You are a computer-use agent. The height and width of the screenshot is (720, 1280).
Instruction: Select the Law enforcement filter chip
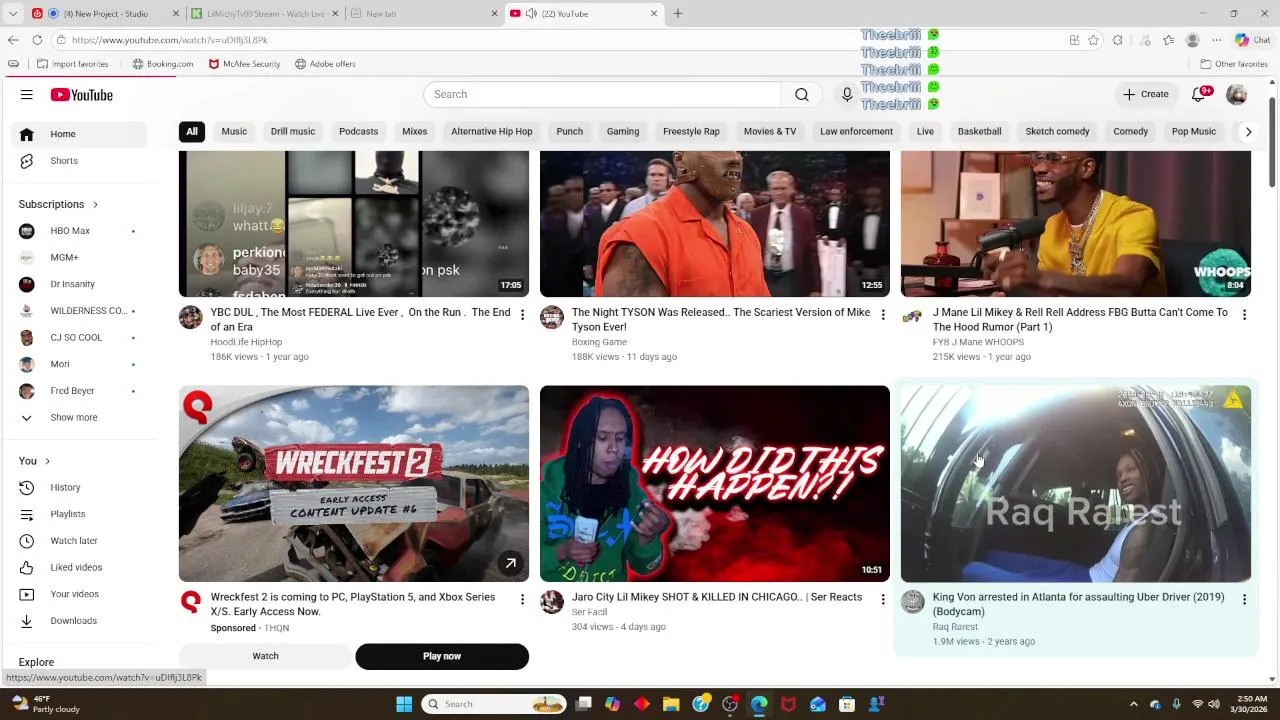pyautogui.click(x=856, y=132)
